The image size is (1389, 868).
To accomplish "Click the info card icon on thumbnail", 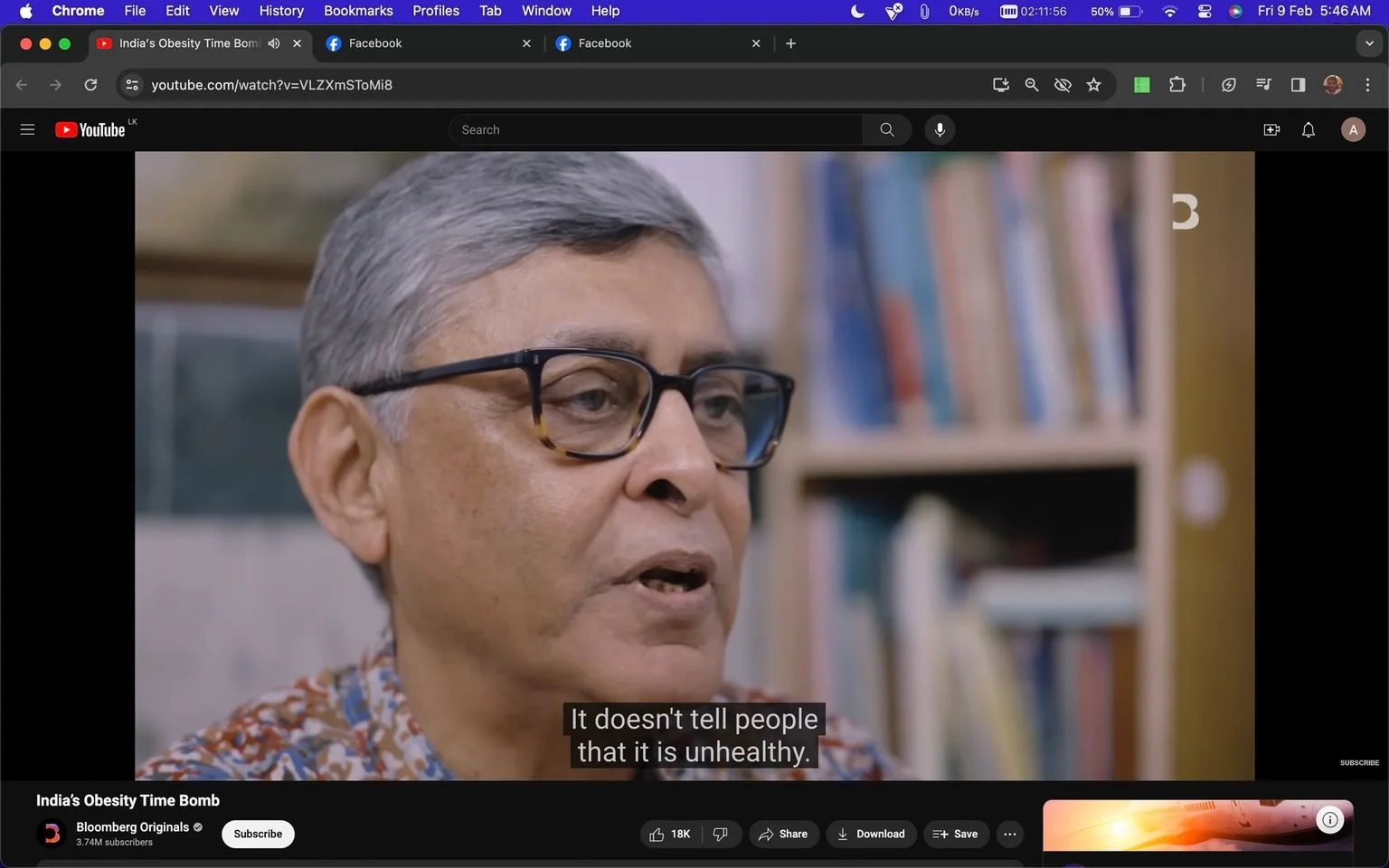I will (x=1330, y=820).
